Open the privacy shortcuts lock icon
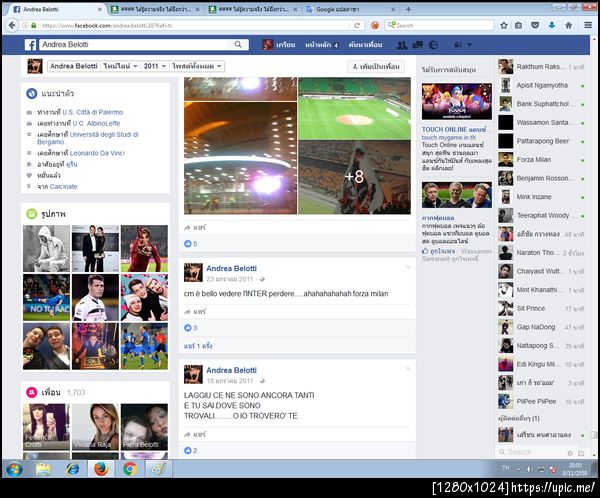Viewport: 600px width, 498px height. 457,45
